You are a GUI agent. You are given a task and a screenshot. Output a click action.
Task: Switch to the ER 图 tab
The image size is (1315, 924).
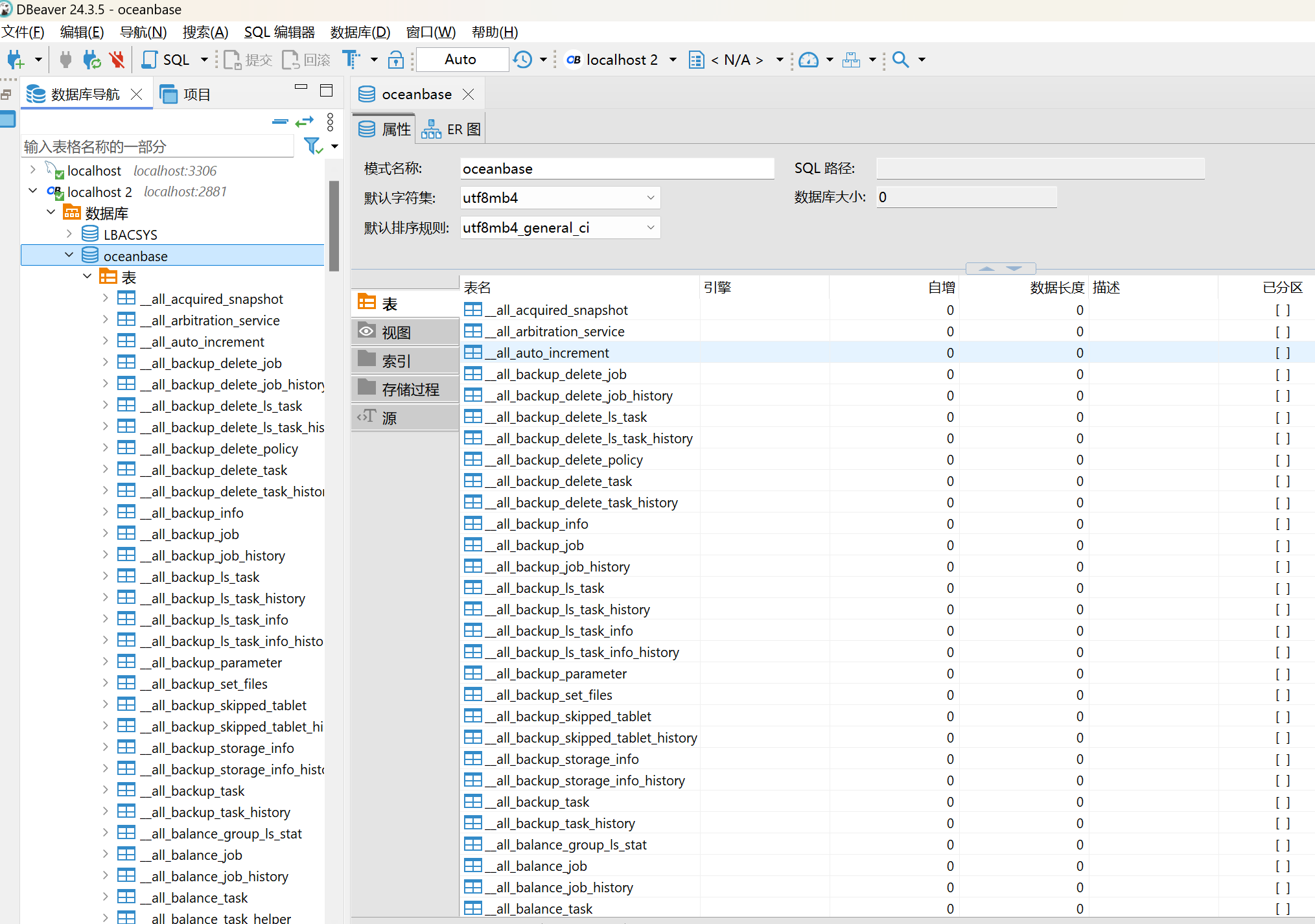(452, 130)
